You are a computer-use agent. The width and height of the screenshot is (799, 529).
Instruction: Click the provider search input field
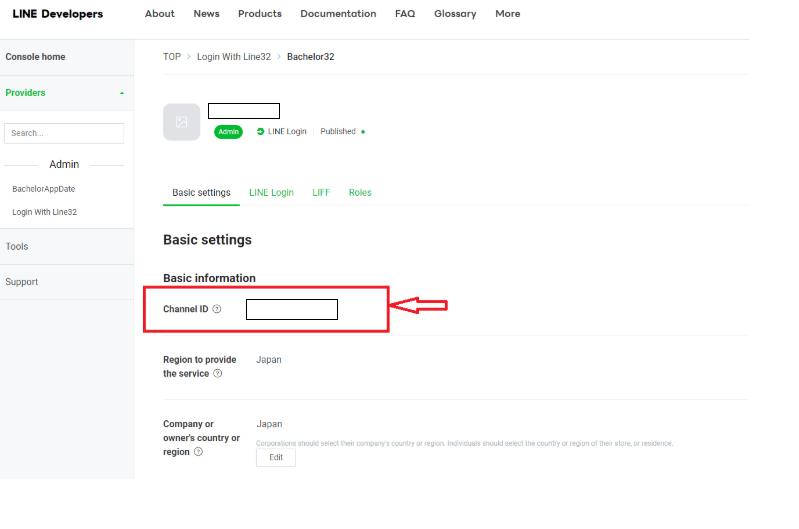(x=64, y=133)
